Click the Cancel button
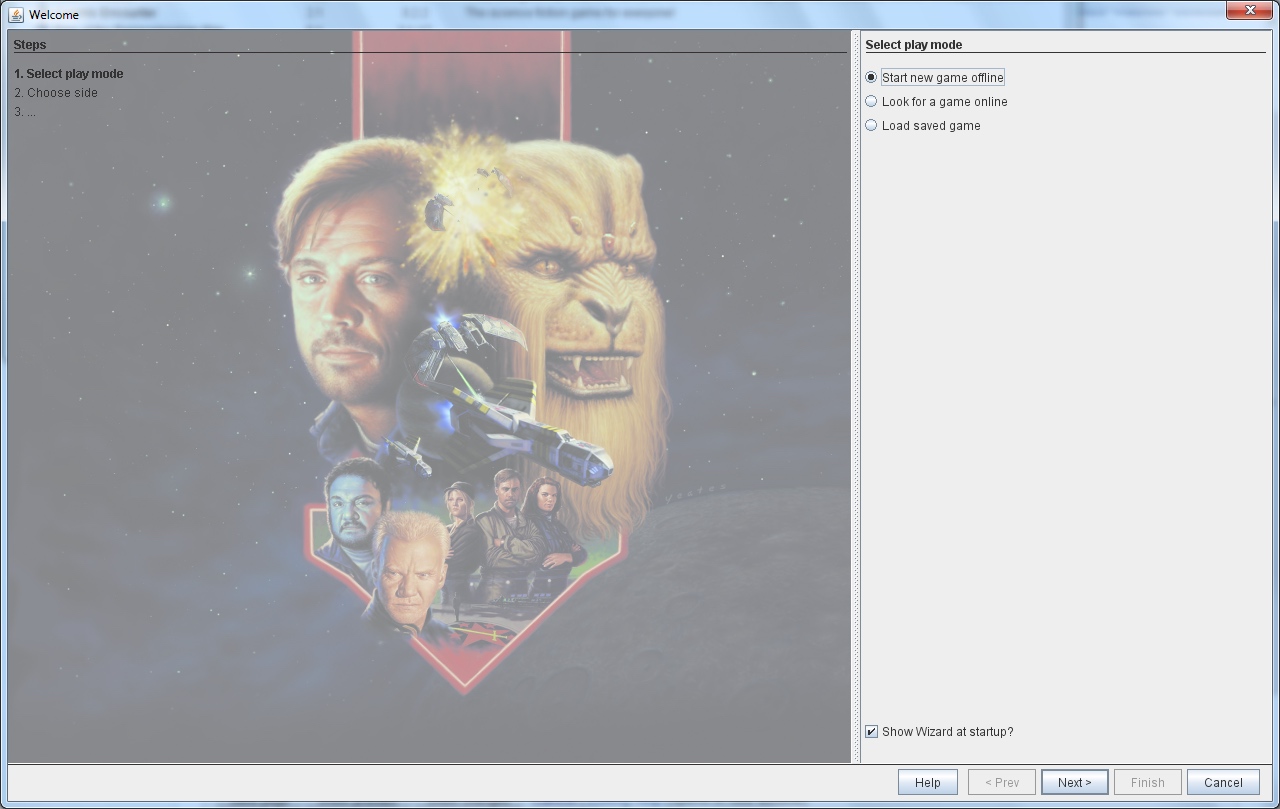 (x=1222, y=782)
